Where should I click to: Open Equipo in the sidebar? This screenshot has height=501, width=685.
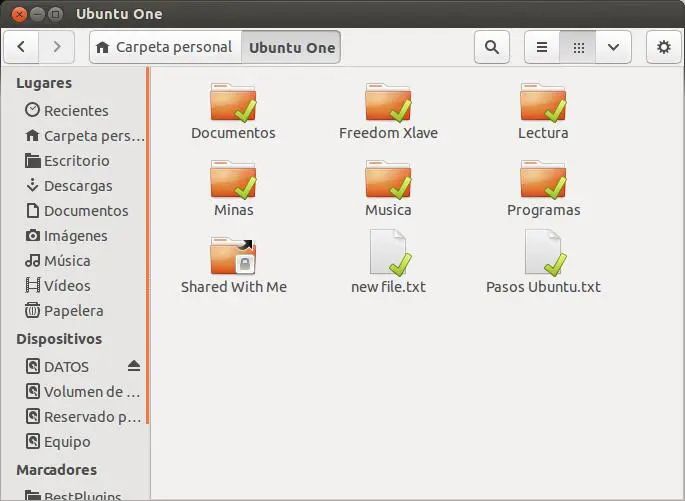74,442
